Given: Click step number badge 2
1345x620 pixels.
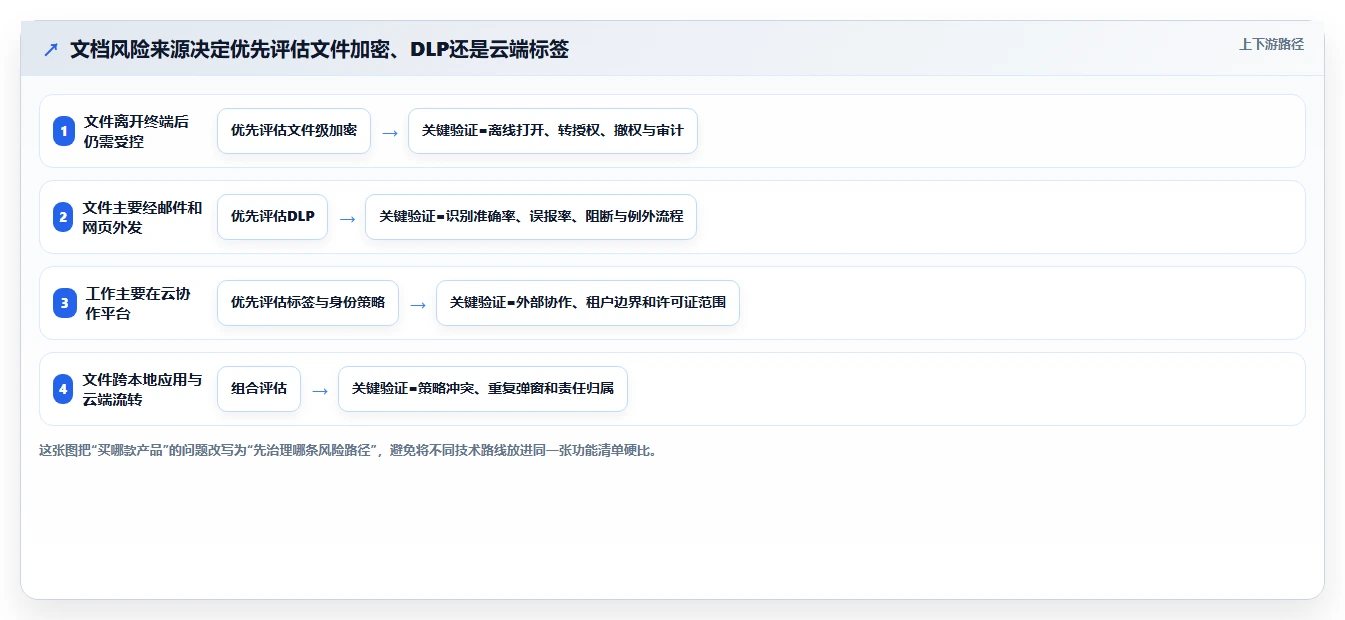Looking at the screenshot, I should tap(64, 217).
